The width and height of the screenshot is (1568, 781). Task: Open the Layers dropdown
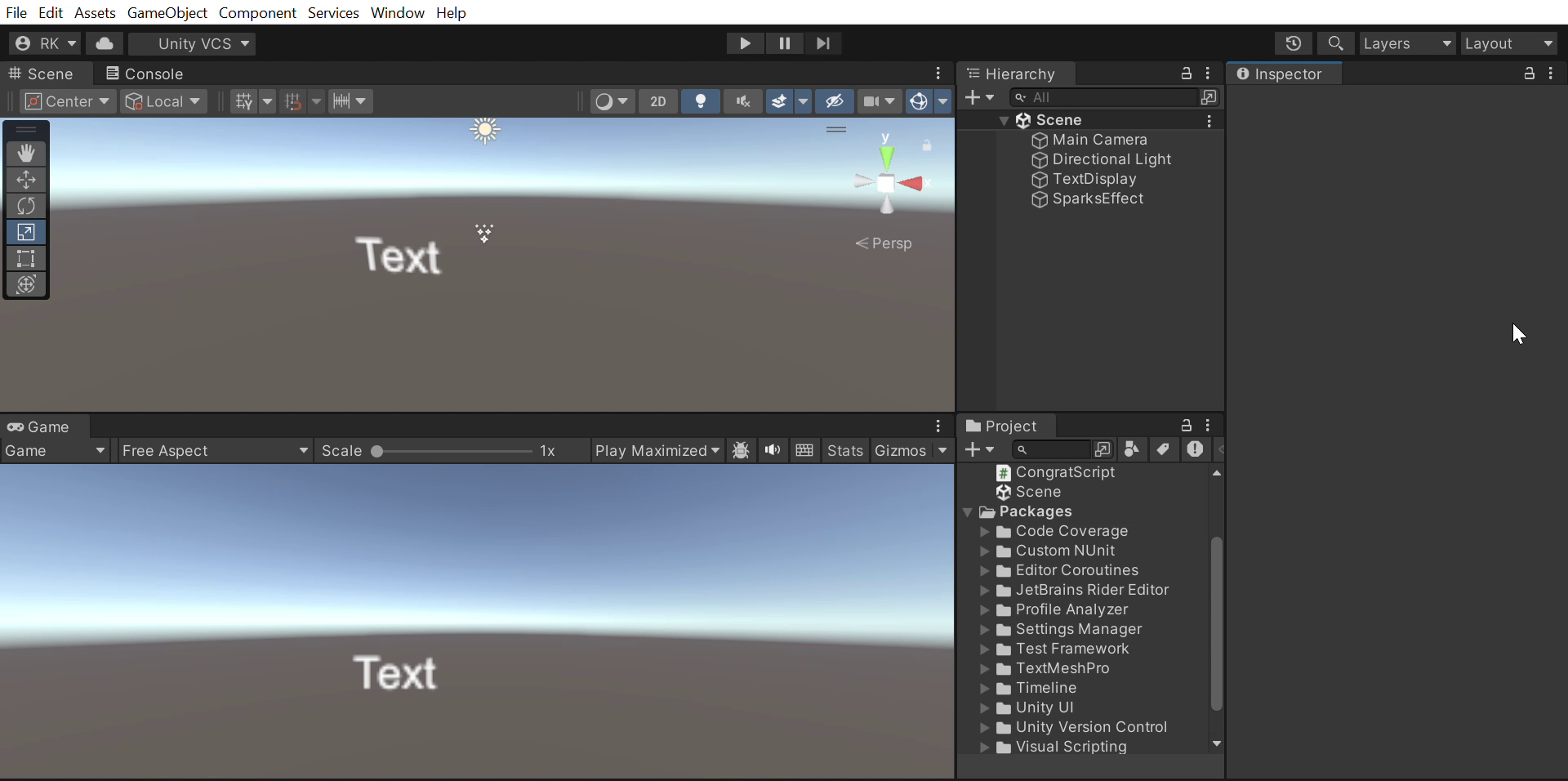click(1407, 43)
